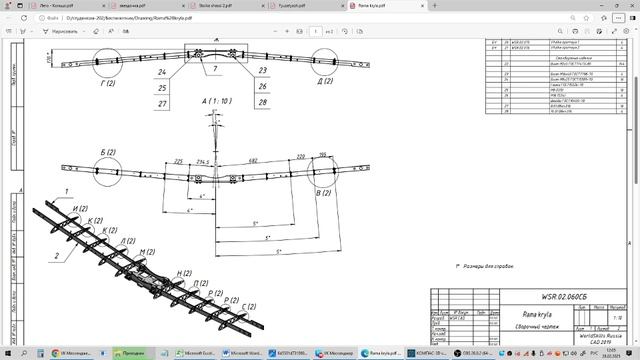
Task: Open the Windows notification center
Action: [630, 353]
